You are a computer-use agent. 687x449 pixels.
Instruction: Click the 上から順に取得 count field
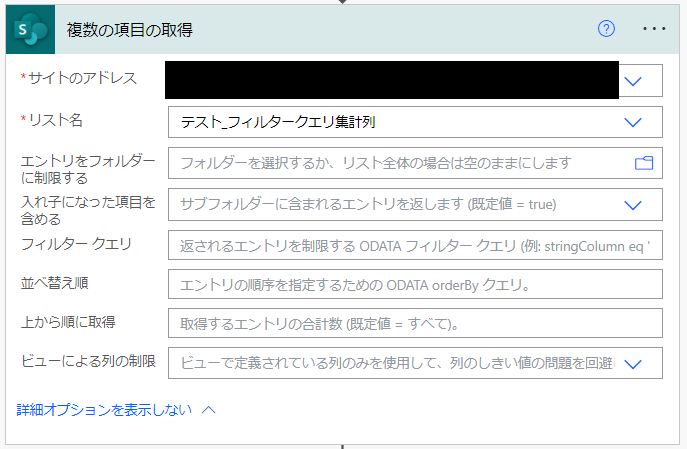(x=415, y=323)
